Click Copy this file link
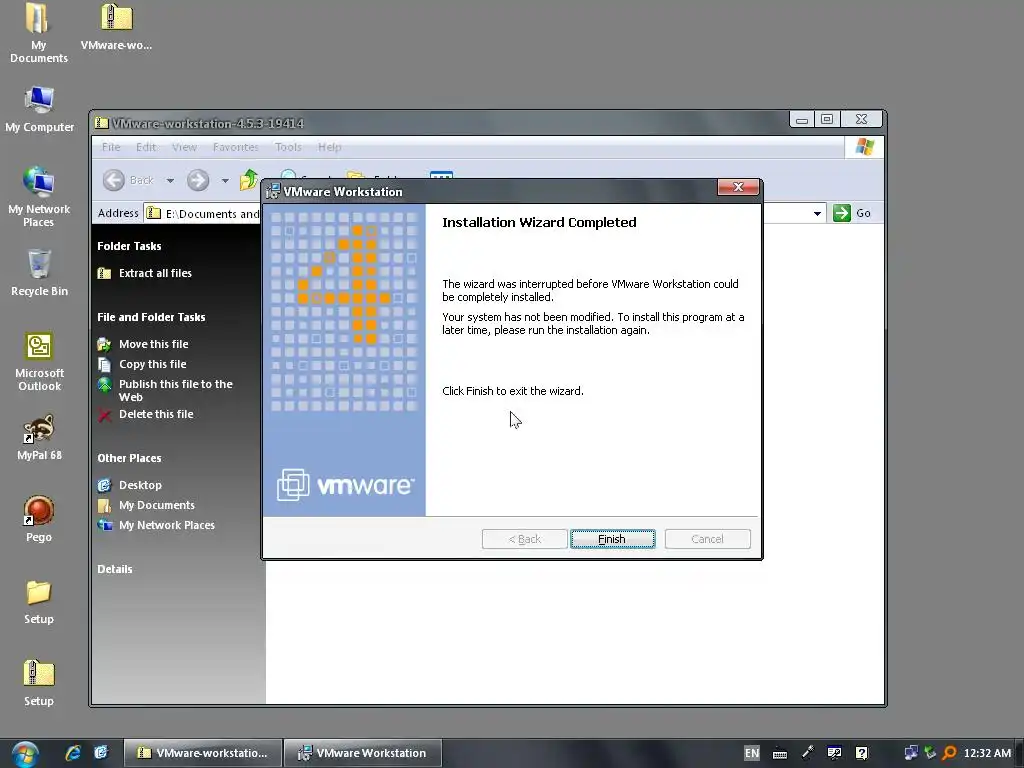The width and height of the screenshot is (1024, 768). coord(152,364)
